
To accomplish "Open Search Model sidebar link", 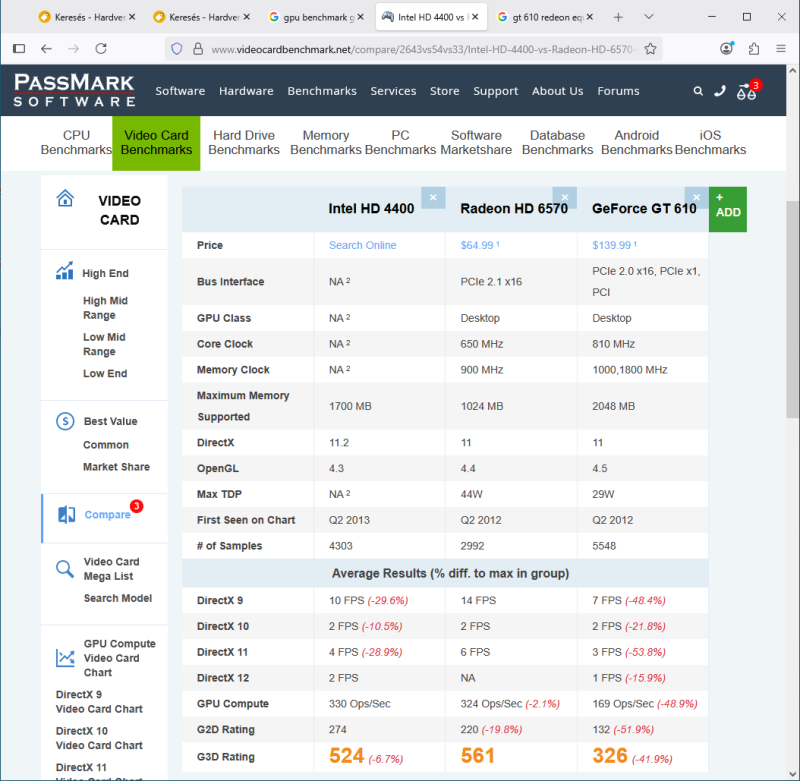I will (x=118, y=598).
